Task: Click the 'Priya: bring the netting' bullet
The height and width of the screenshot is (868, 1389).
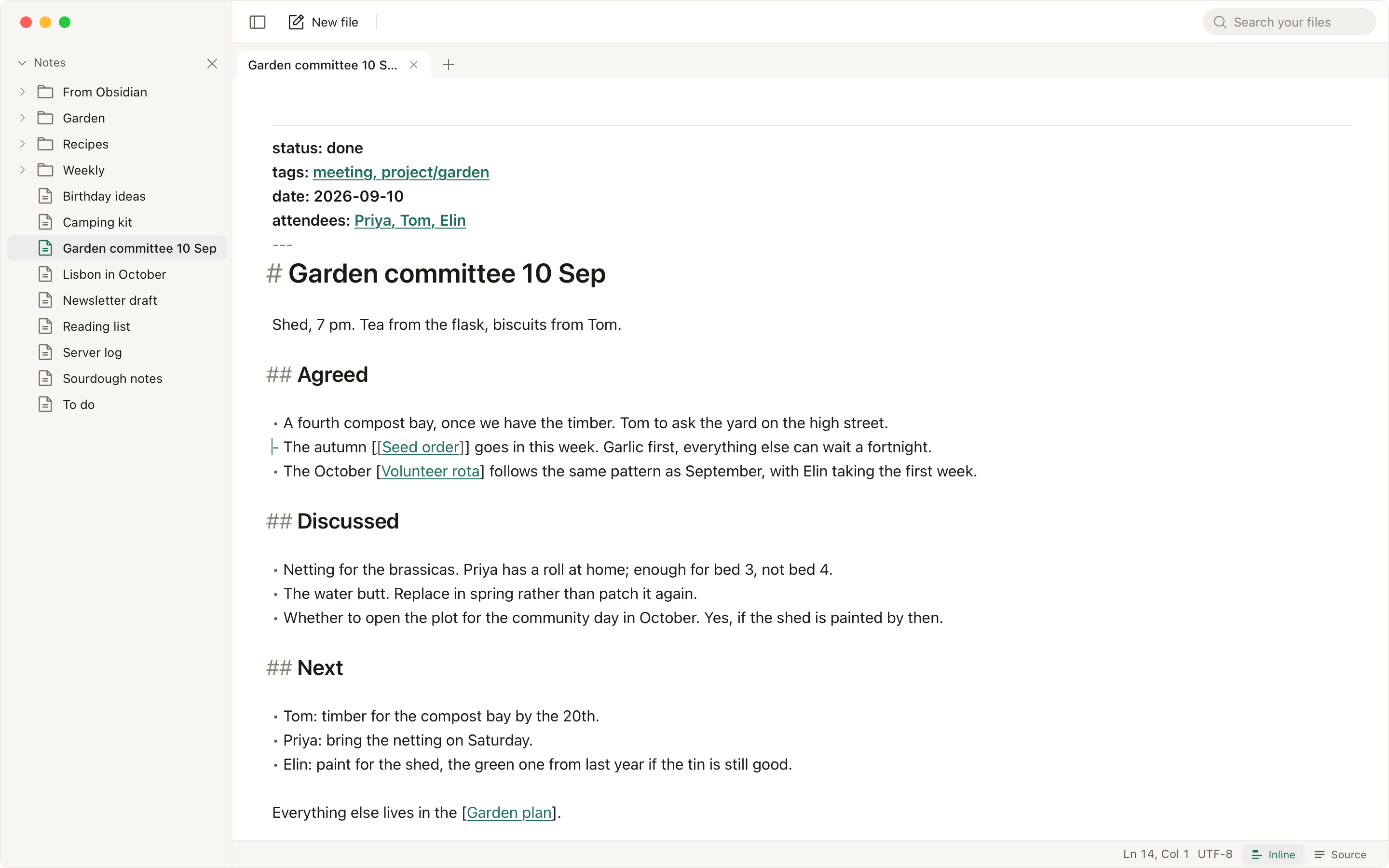Action: tap(408, 740)
